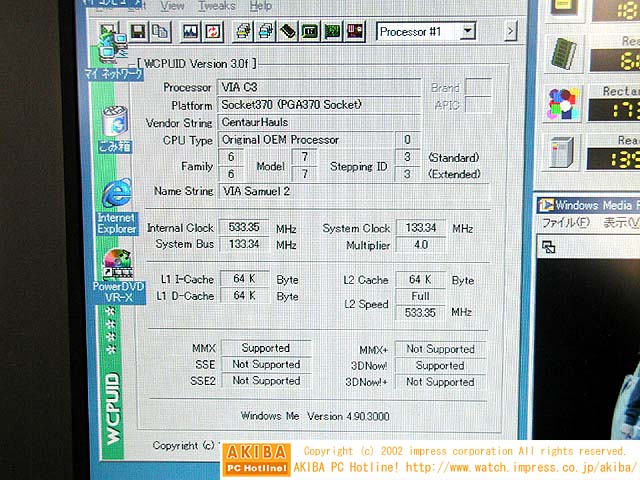
Task: Click the black chip toolbar icon
Action: pos(288,31)
